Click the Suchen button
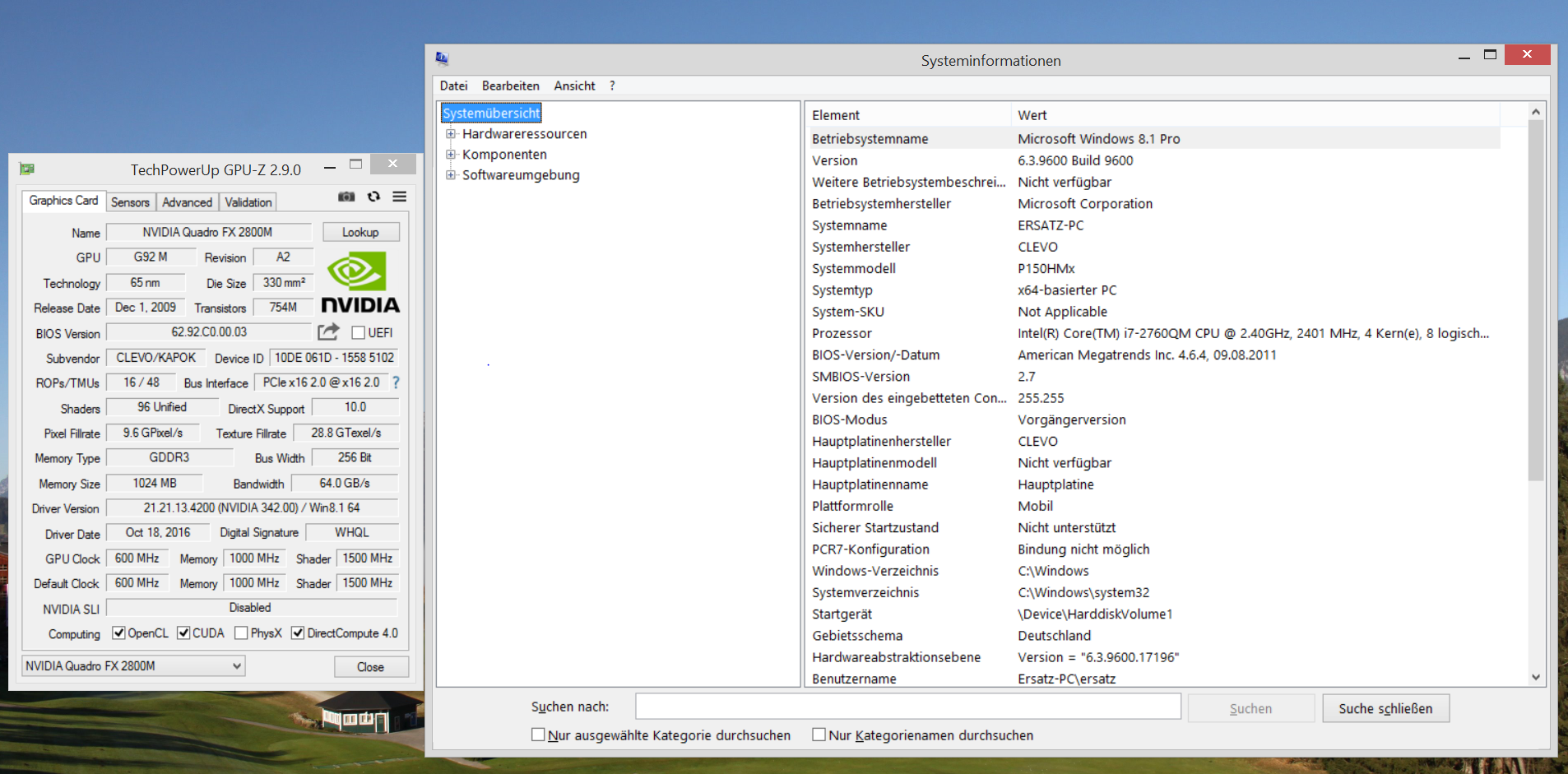Image resolution: width=1568 pixels, height=774 pixels. pos(1250,708)
